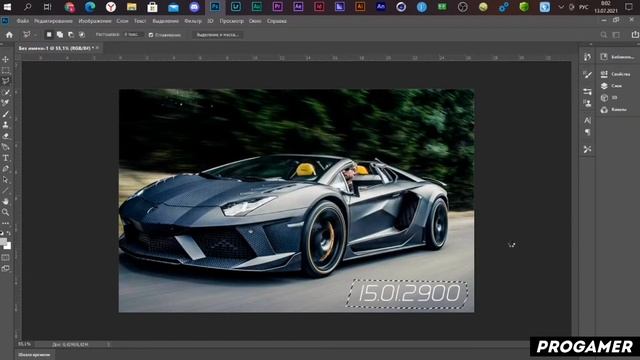
Task: Change the screen mode
Action: [6, 269]
